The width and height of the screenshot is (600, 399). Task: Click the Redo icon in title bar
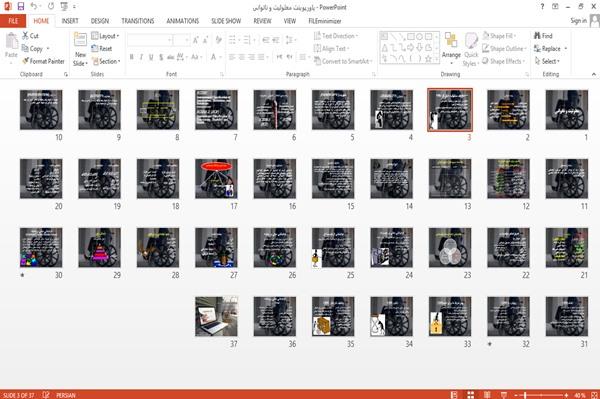[x=51, y=7]
